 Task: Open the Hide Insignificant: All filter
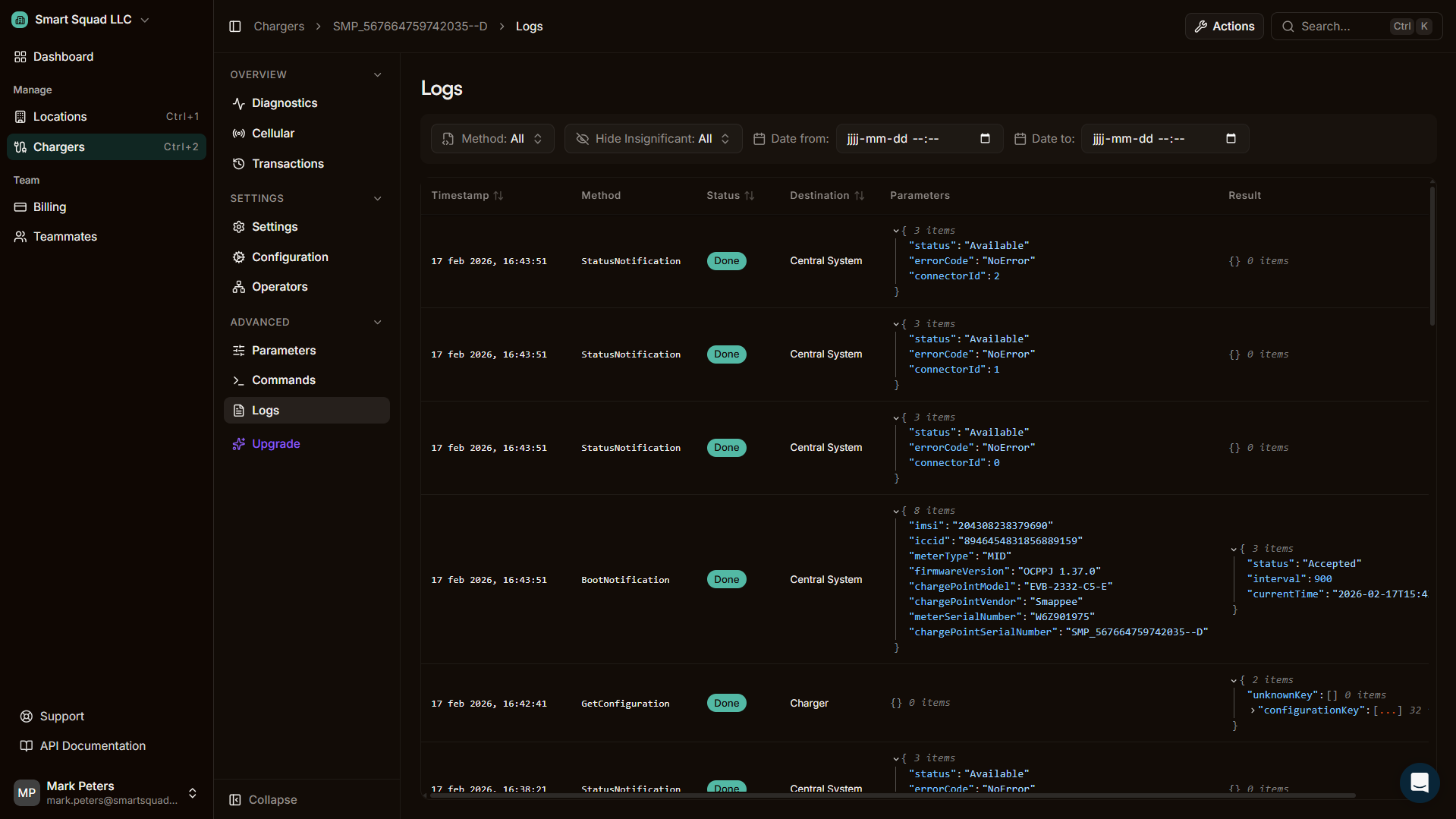pos(653,138)
